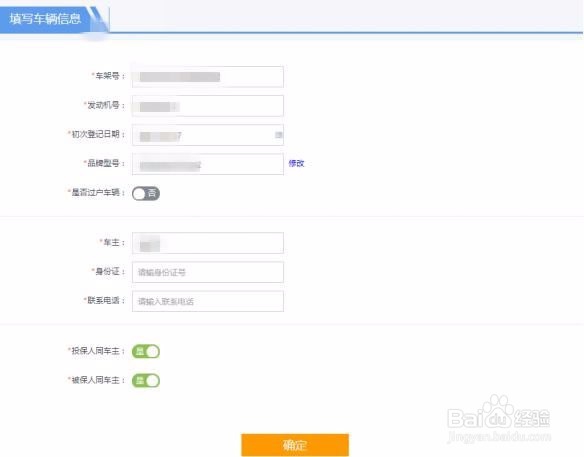The width and height of the screenshot is (584, 457).
Task: Click the 车架号 input field
Action: tap(208, 77)
